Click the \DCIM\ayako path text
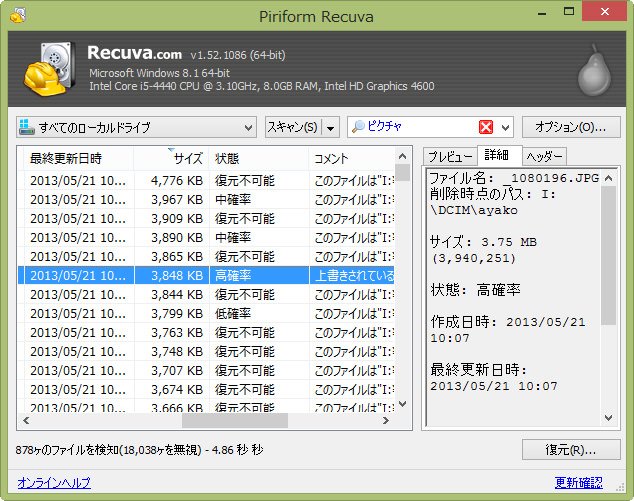634x501 pixels. point(474,210)
